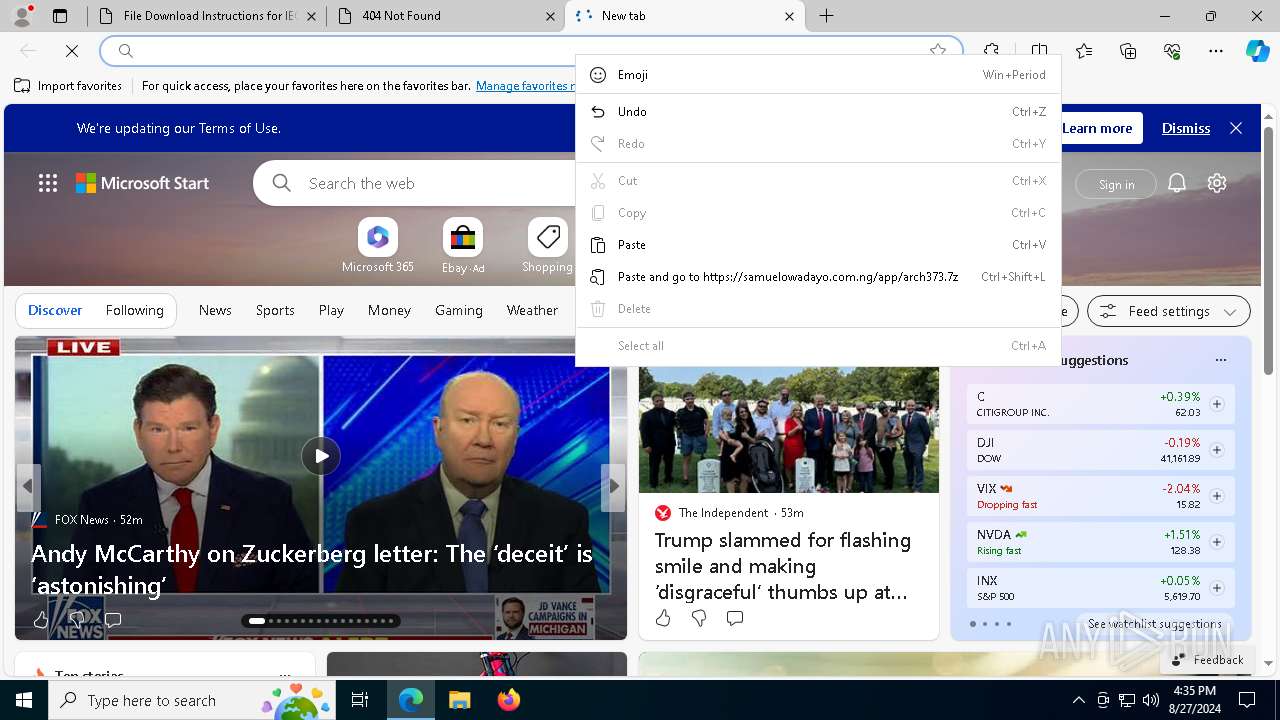Open the Ebay ad shortcut
Screen dimensions: 1280x720
[x=463, y=245]
